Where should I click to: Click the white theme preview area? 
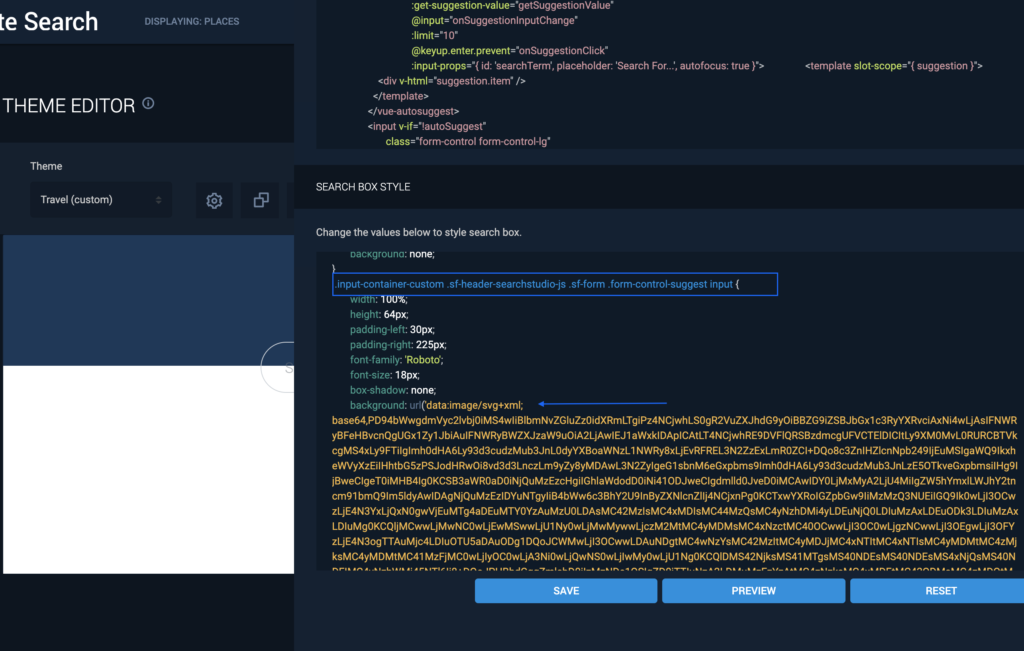pos(148,469)
